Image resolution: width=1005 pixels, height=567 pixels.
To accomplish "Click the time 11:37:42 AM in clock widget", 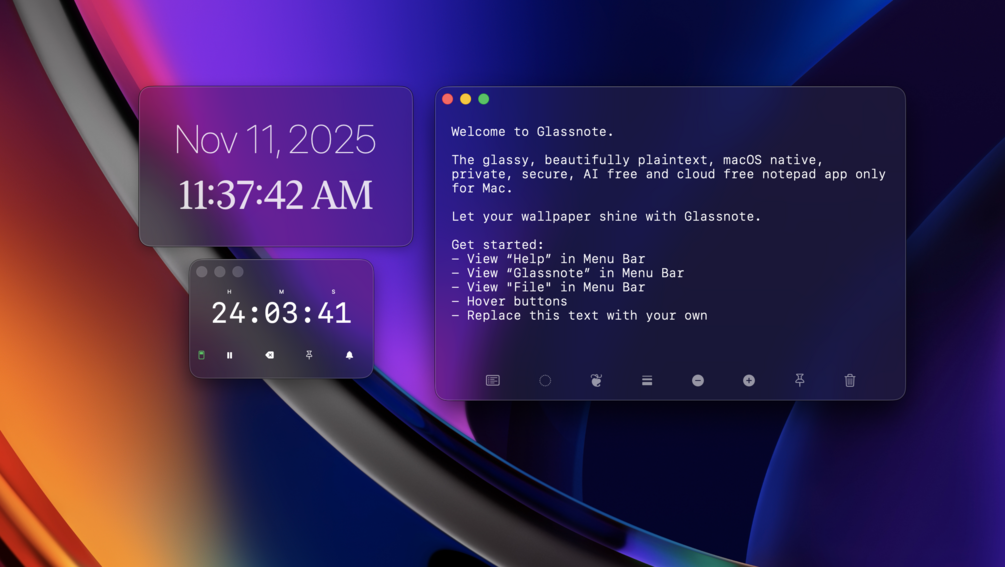I will (x=275, y=195).
